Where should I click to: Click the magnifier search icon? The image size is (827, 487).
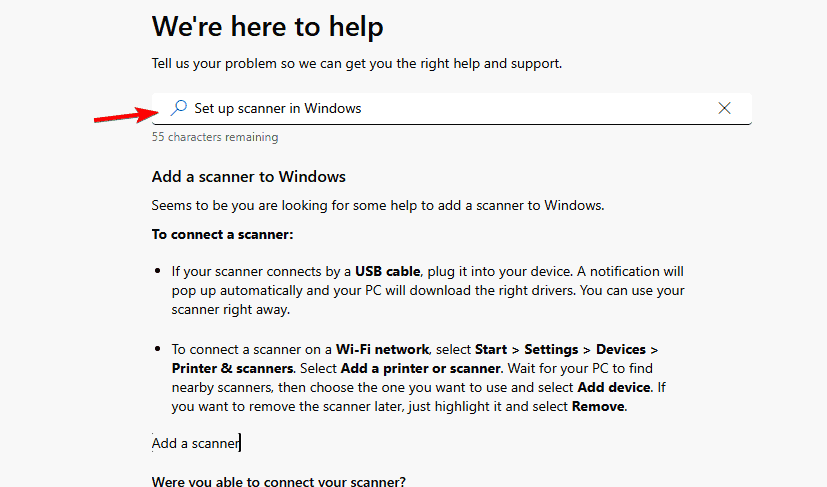[x=179, y=108]
